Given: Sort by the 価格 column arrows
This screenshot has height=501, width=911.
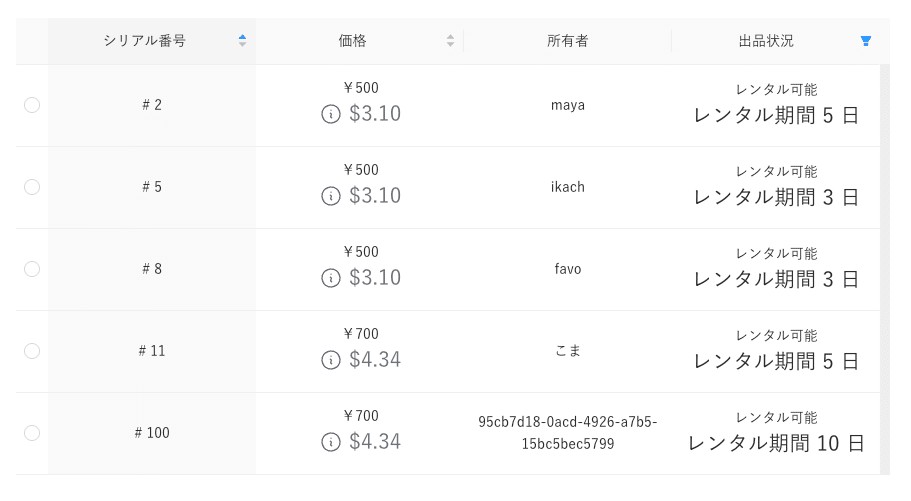Looking at the screenshot, I should tap(450, 41).
